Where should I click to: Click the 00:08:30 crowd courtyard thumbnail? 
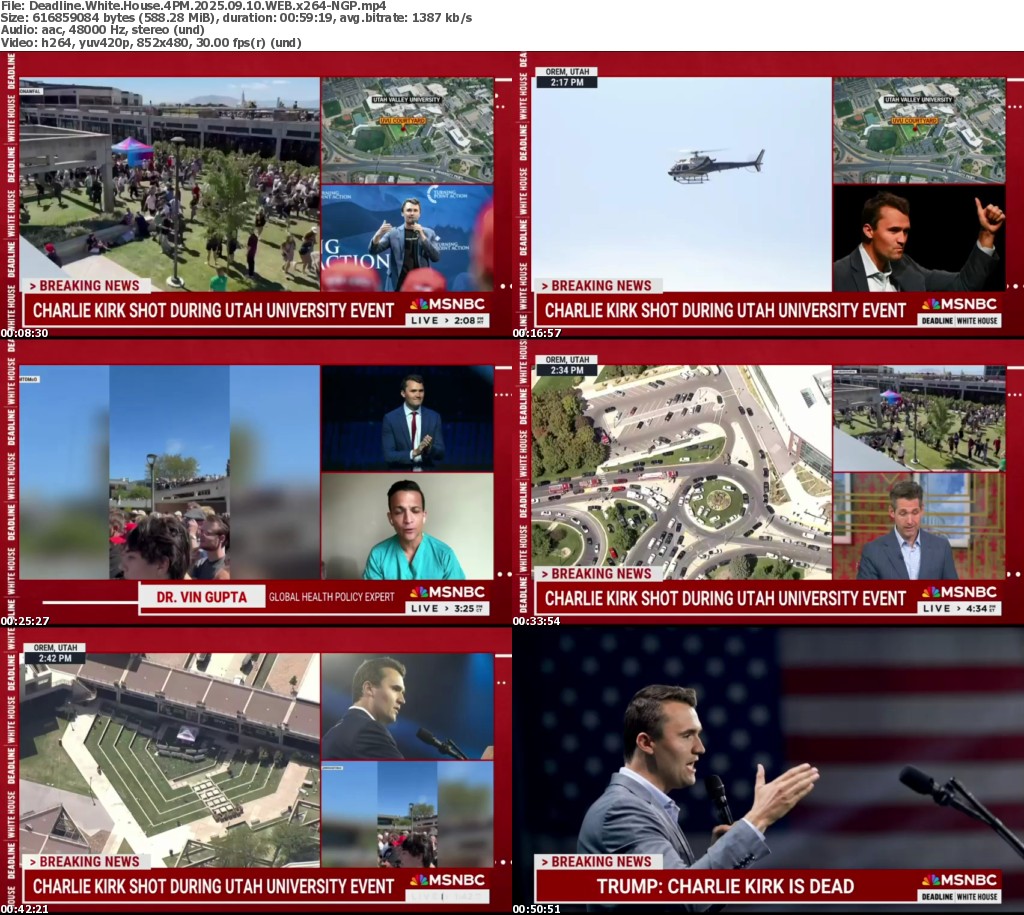click(x=256, y=195)
